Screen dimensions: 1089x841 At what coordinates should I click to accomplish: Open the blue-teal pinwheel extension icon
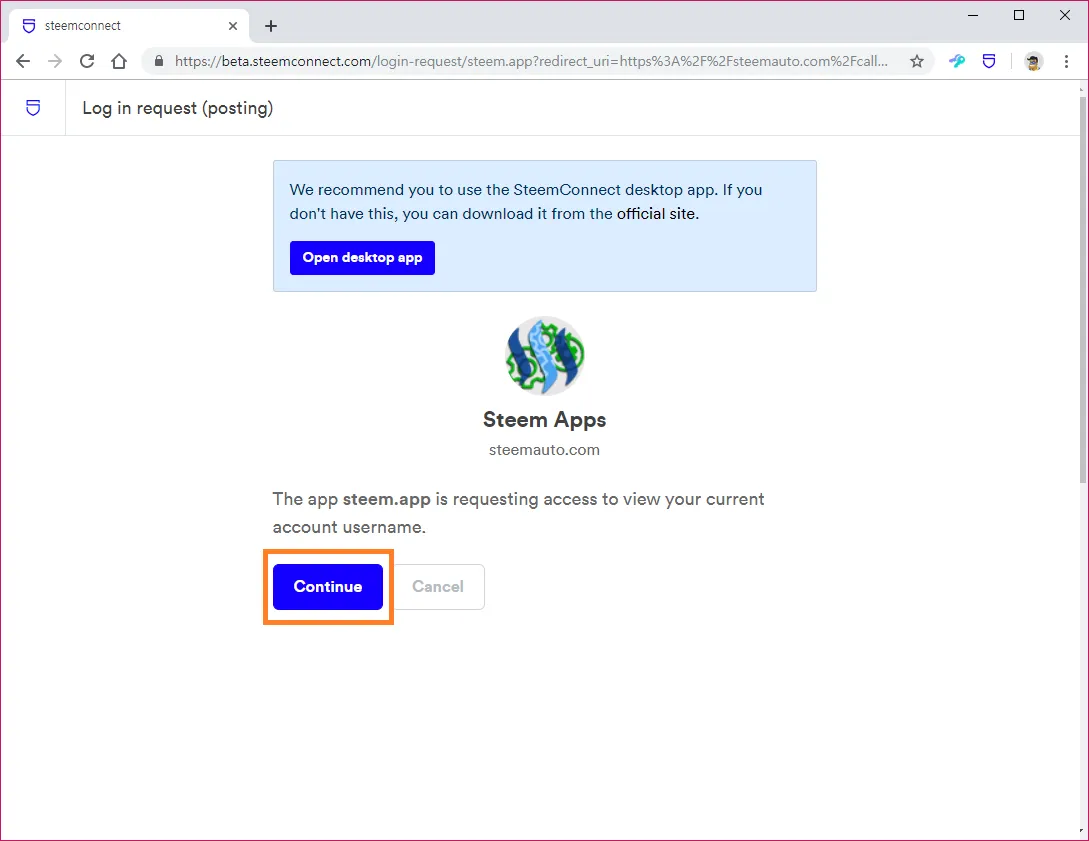click(957, 61)
